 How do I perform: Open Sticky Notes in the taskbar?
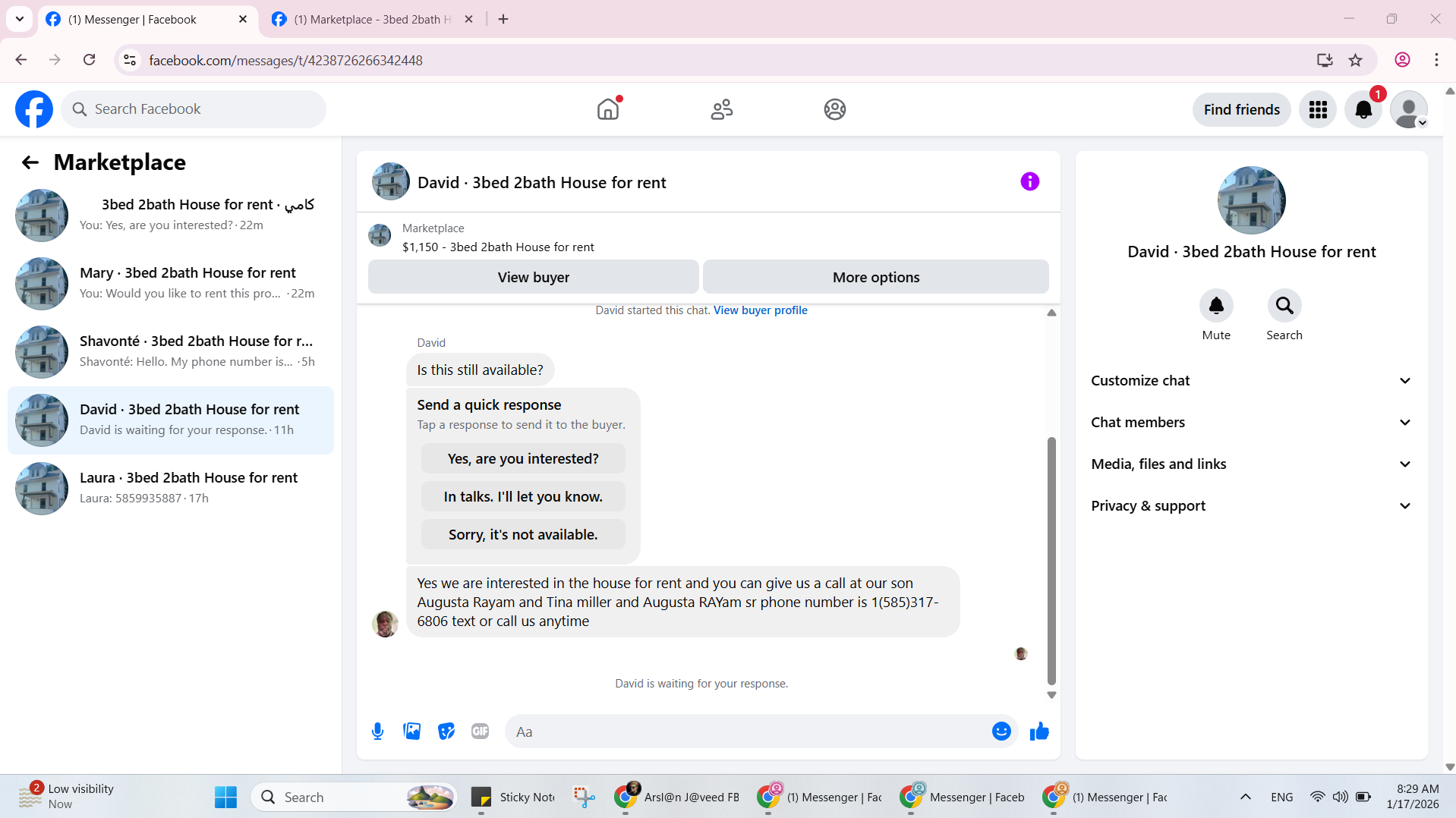pyautogui.click(x=513, y=798)
